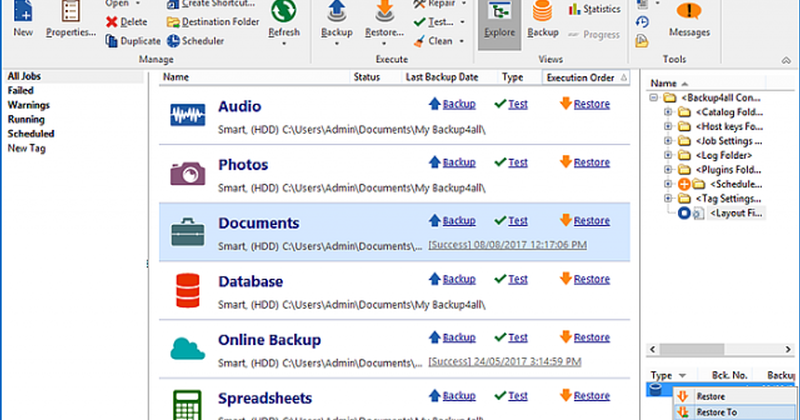This screenshot has width=800, height=420.
Task: Click the New job icon
Action: [x=23, y=12]
